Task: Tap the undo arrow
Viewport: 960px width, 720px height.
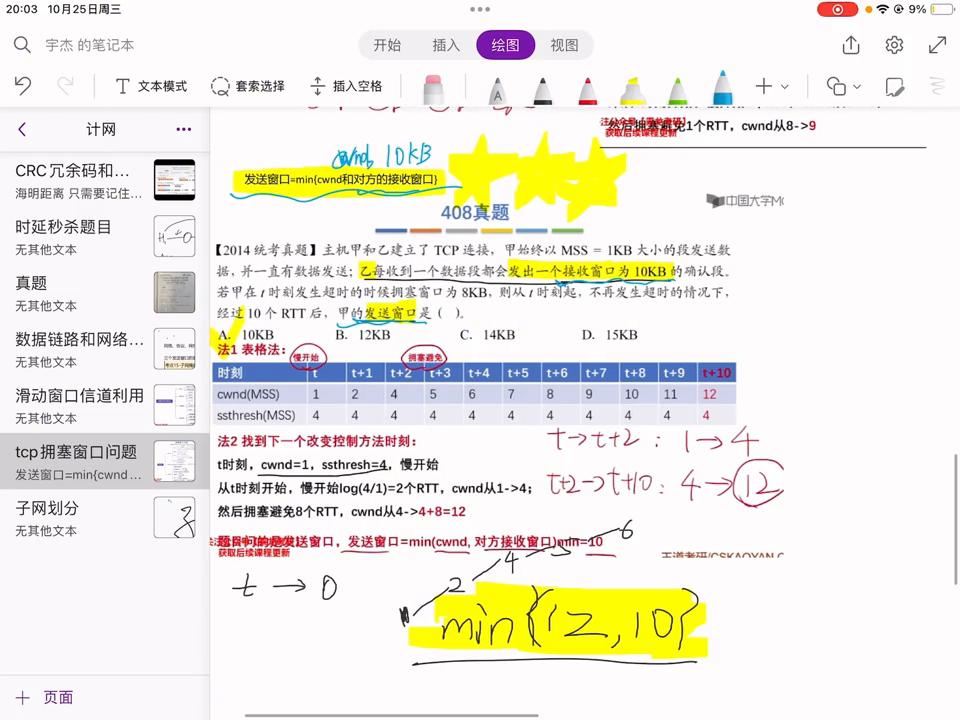Action: [22, 87]
